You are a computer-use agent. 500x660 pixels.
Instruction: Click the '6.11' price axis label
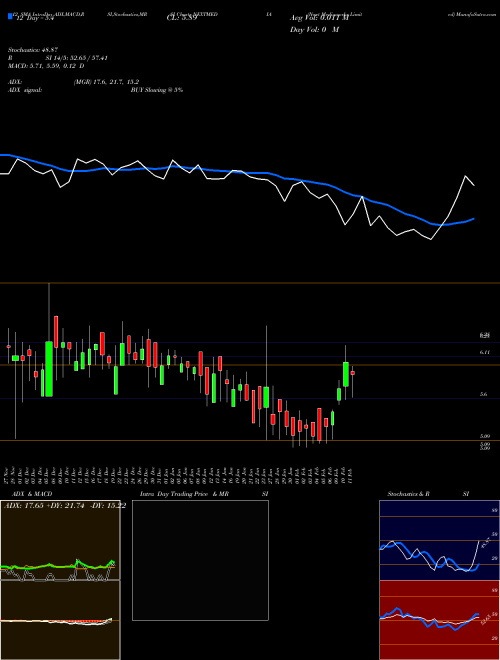point(484,352)
